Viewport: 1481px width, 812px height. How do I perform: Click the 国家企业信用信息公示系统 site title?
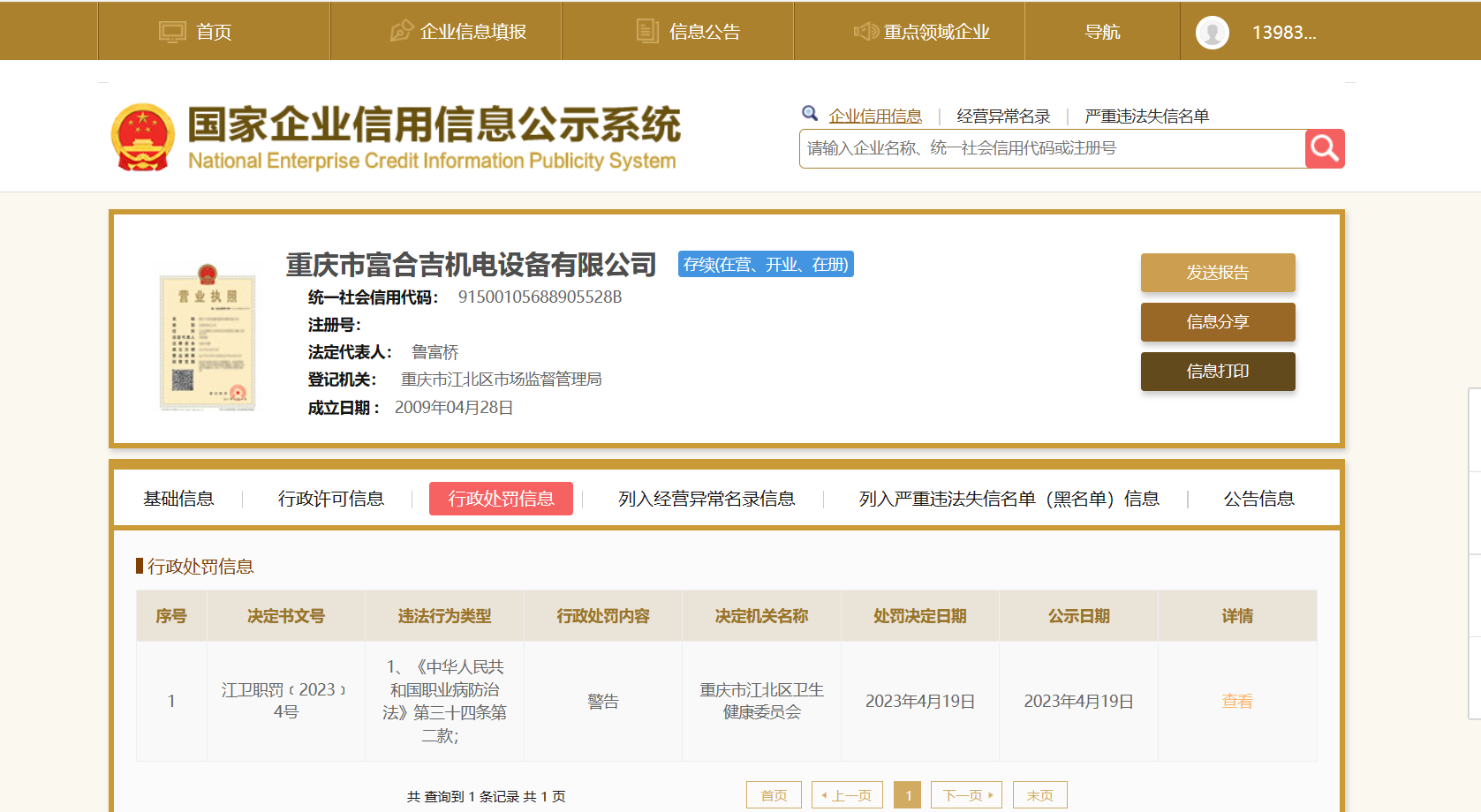434,124
